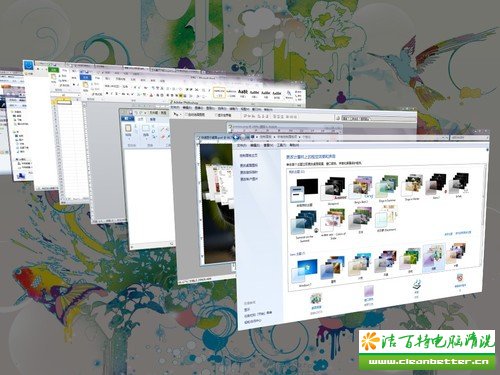
Task: Open Desktop Background icon in Personalization window
Action: (316, 299)
